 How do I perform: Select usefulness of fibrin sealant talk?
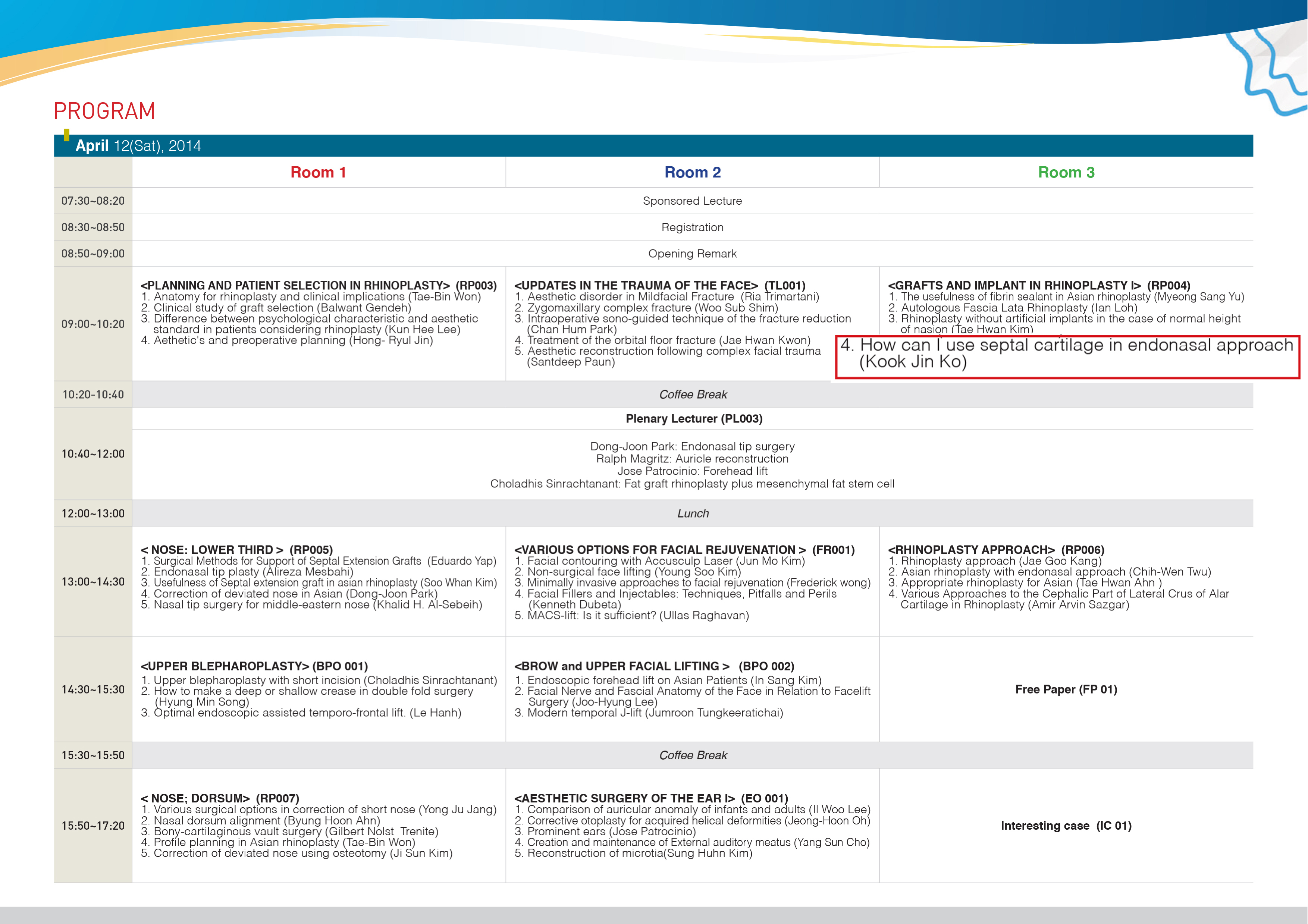(x=1066, y=297)
